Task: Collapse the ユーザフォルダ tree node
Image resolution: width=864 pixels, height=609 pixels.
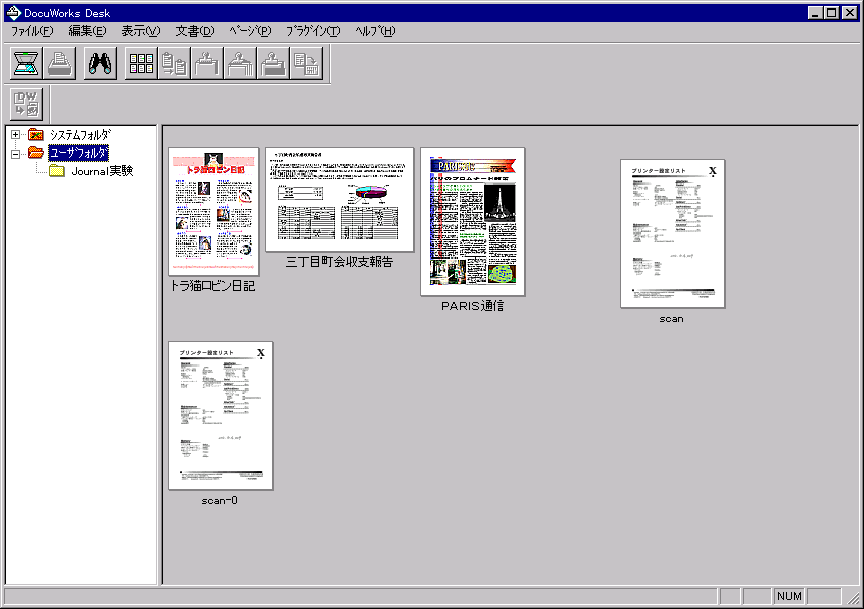Action: [x=16, y=153]
